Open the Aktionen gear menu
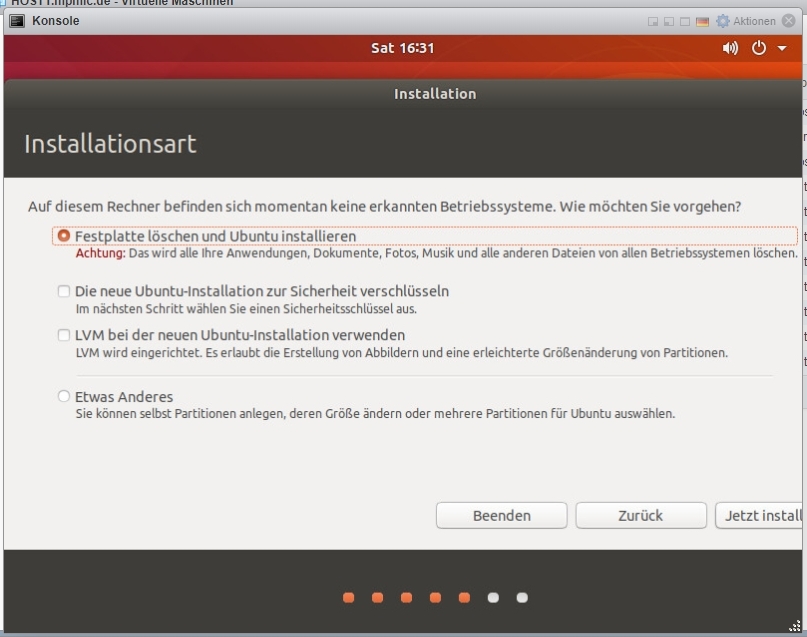The width and height of the screenshot is (807, 637). pyautogui.click(x=723, y=21)
